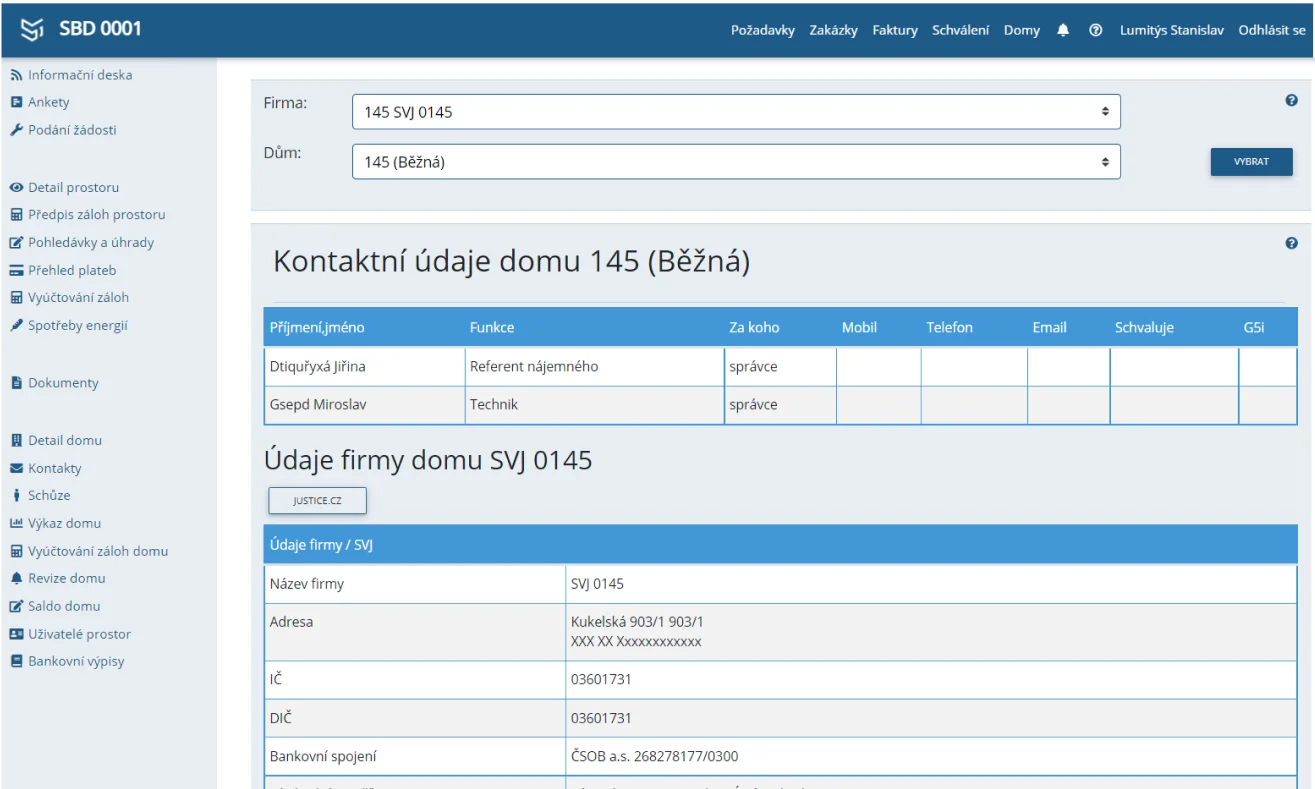1315x789 pixels.
Task: Click the Detail domu building icon
Action: 16,440
